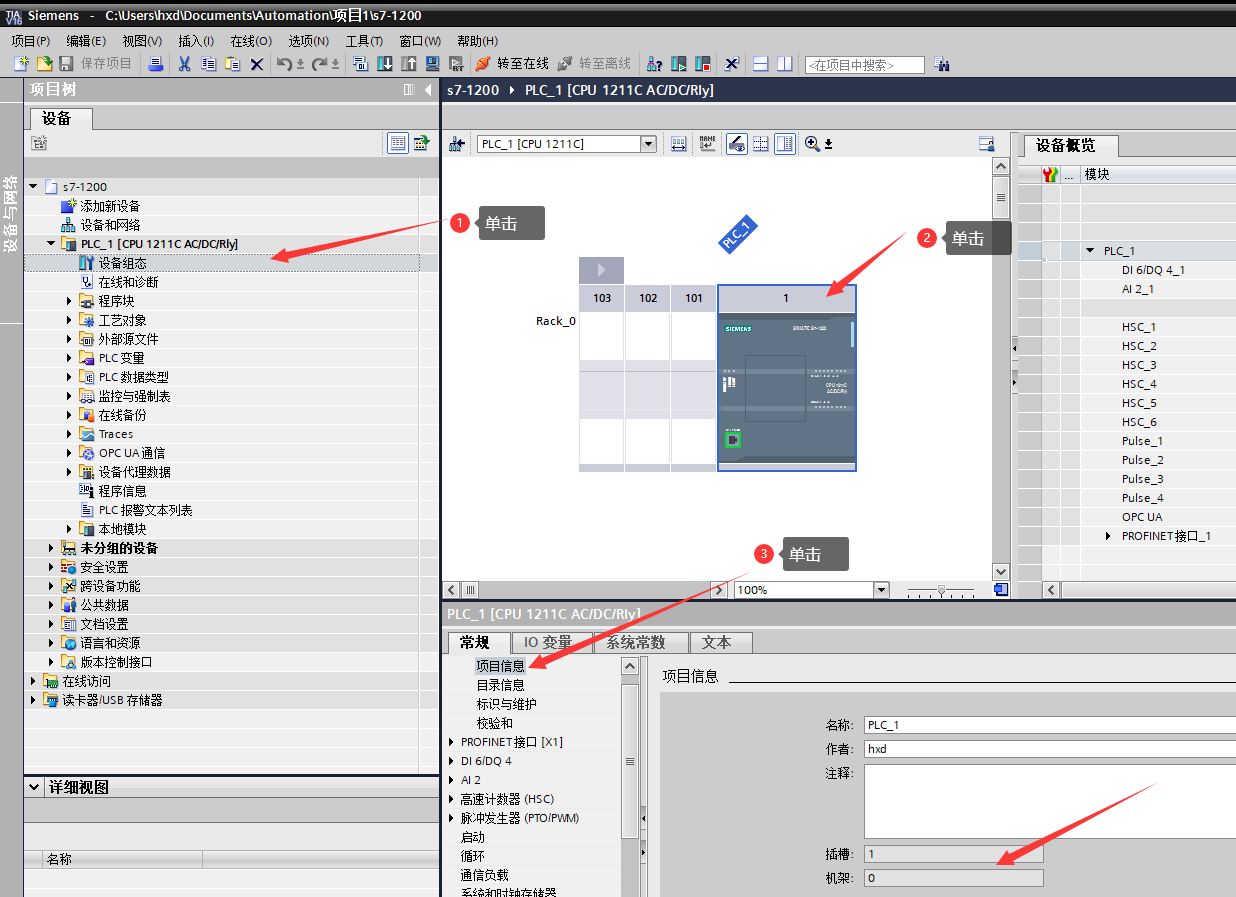Select the DI 6/DQ 4_1 row in device overview
The width and height of the screenshot is (1236, 897).
tap(1127, 270)
